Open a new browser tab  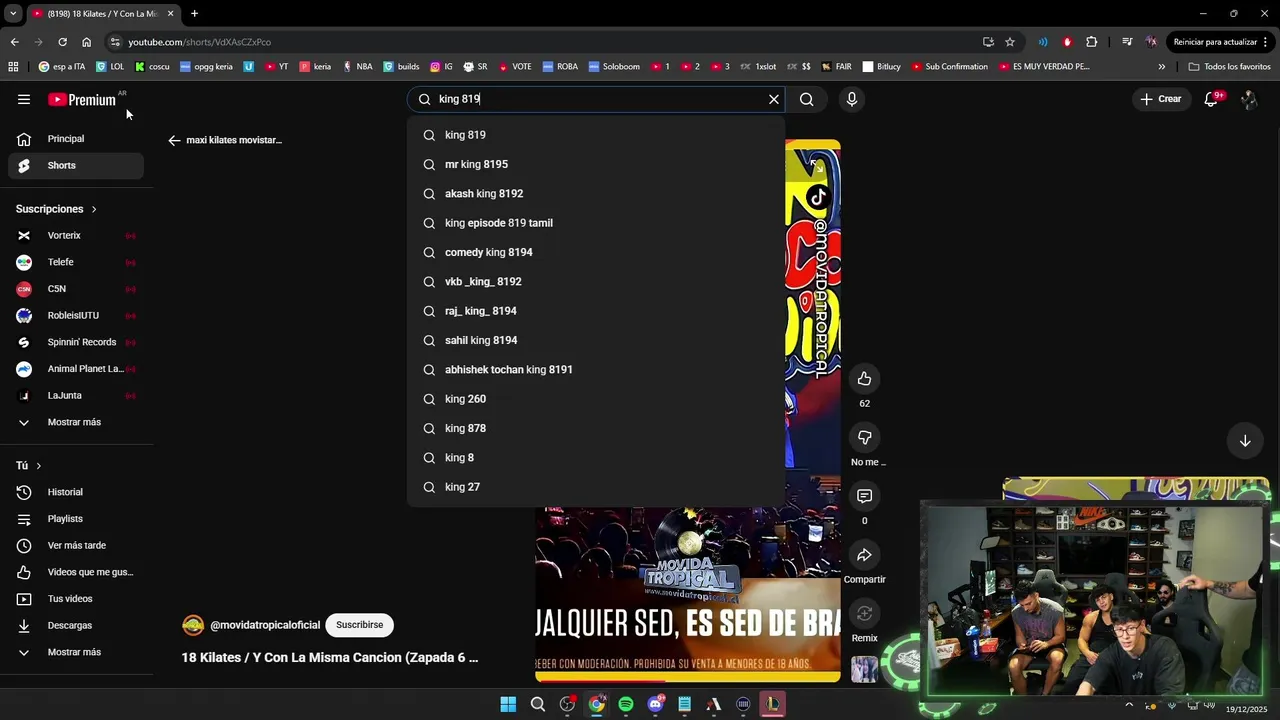194,14
